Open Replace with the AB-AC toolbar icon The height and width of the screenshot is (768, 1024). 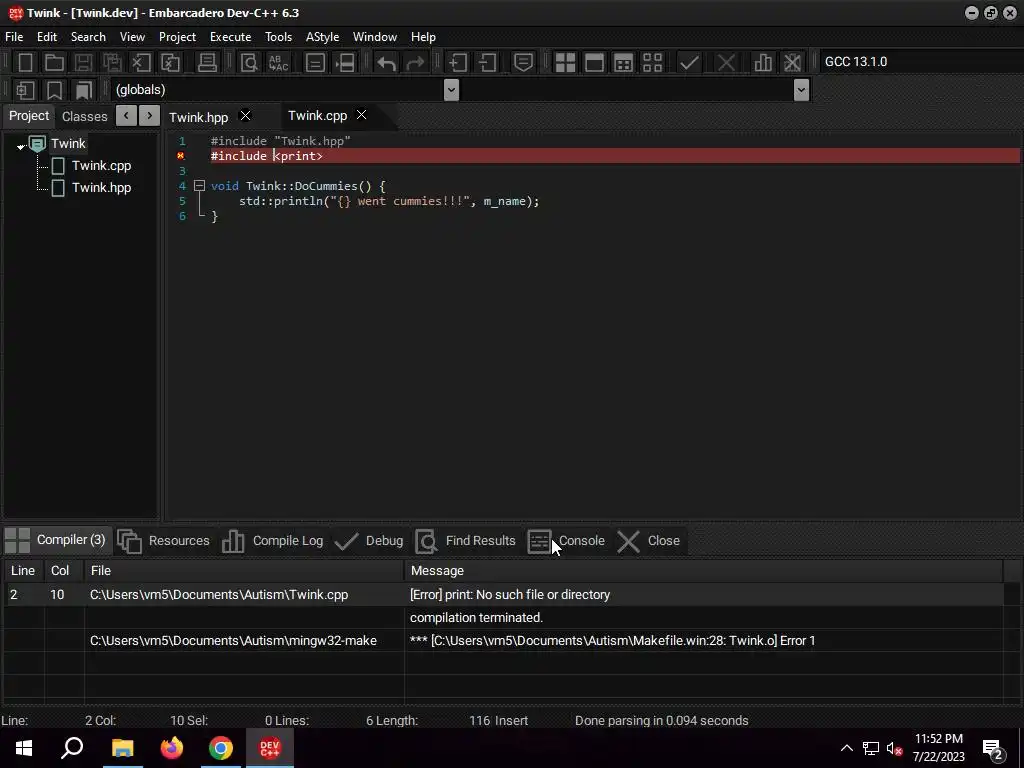278,62
